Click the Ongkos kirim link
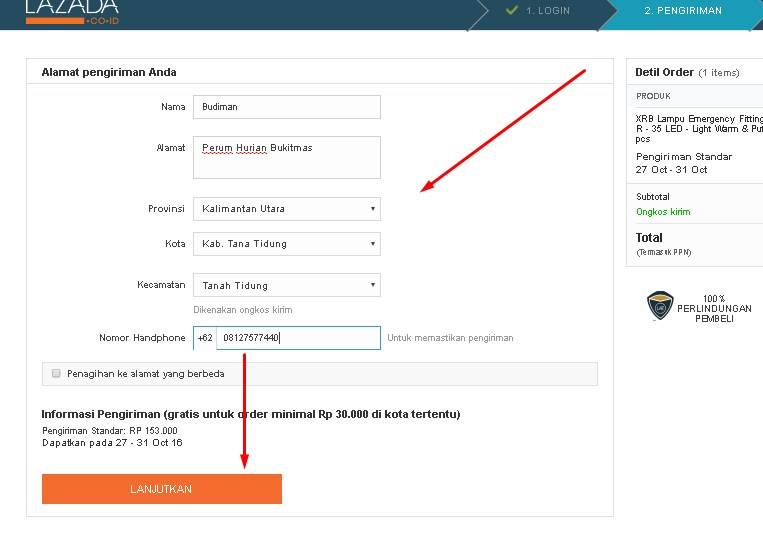Viewport: 763px width, 539px height. click(663, 212)
